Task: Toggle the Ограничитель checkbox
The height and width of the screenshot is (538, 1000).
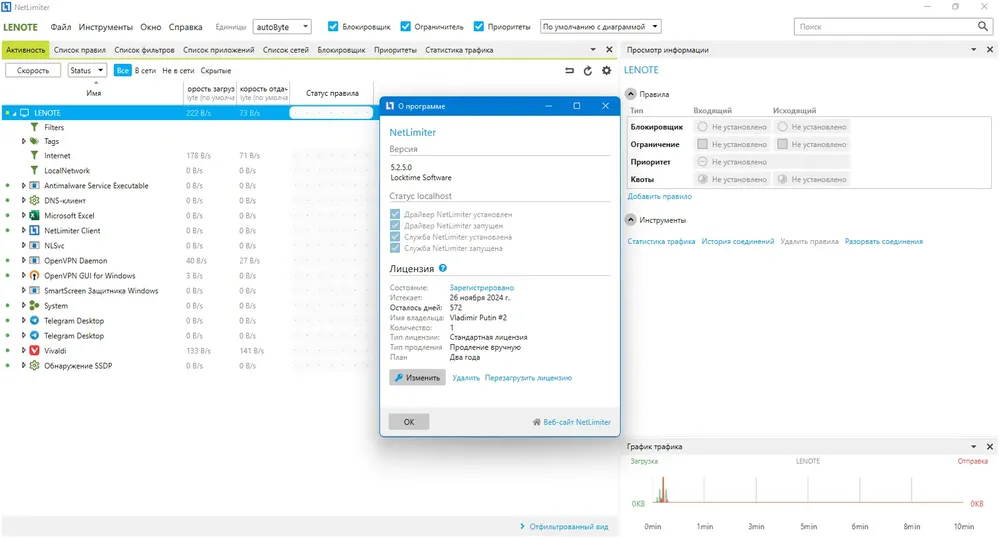Action: [x=406, y=27]
